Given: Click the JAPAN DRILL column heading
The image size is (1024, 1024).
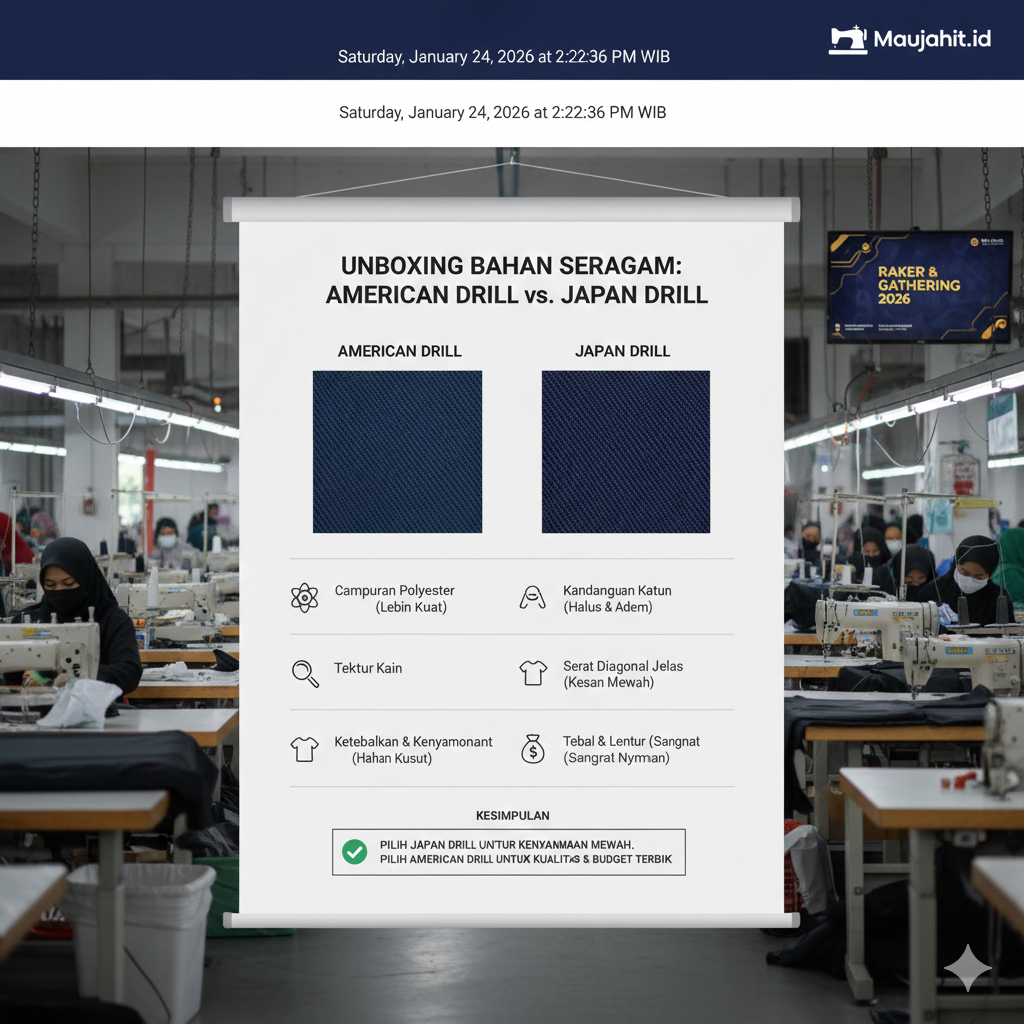Looking at the screenshot, I should click(x=622, y=351).
